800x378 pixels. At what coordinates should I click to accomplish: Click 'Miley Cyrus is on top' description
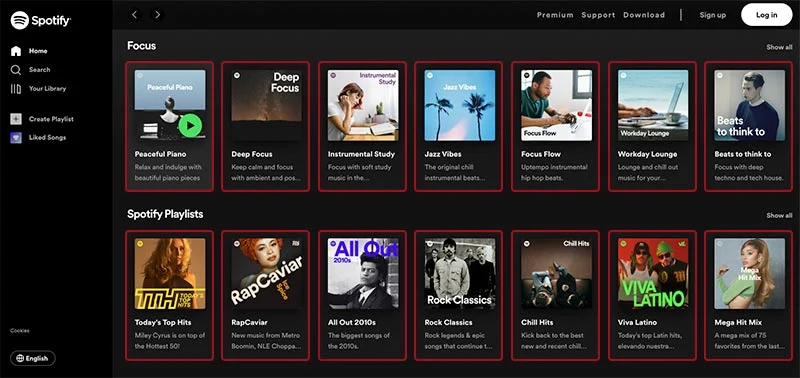pyautogui.click(x=170, y=341)
